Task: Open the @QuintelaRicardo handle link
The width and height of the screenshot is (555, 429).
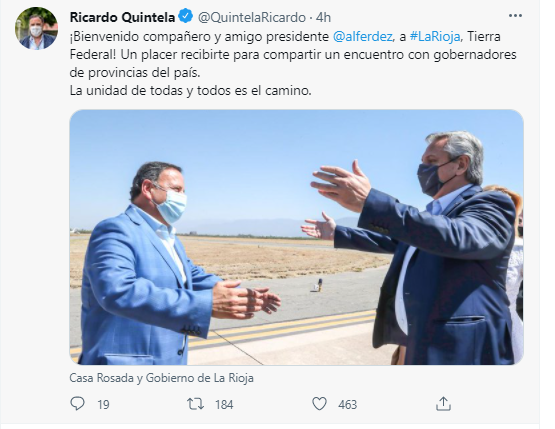Action: coord(252,17)
